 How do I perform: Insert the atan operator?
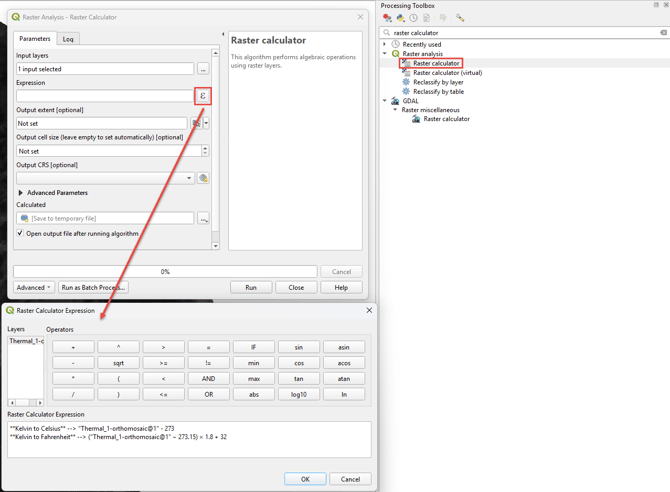click(x=344, y=379)
